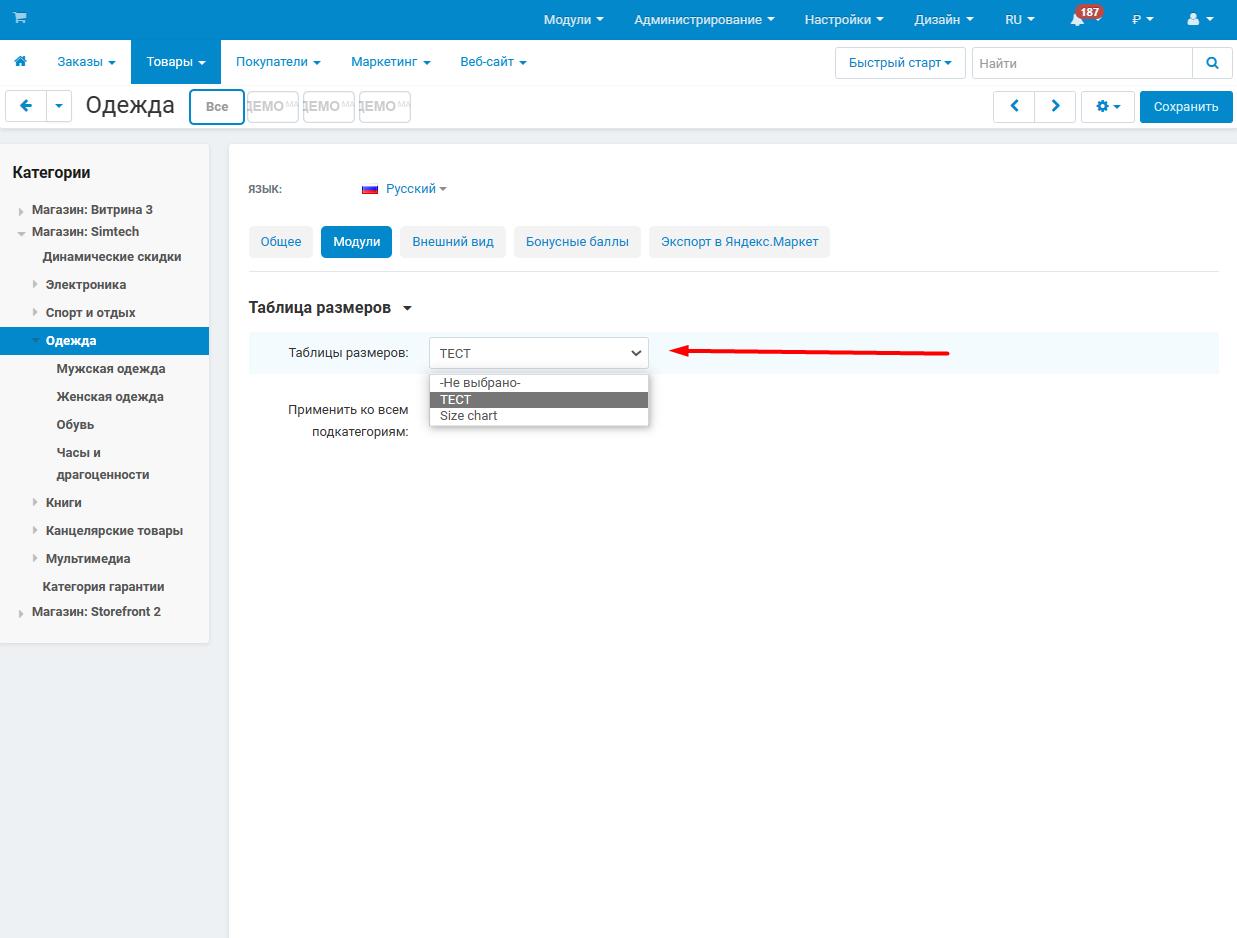The width and height of the screenshot is (1237, 938).
Task: Go back using the left arrow button
Action: pyautogui.click(x=26, y=106)
